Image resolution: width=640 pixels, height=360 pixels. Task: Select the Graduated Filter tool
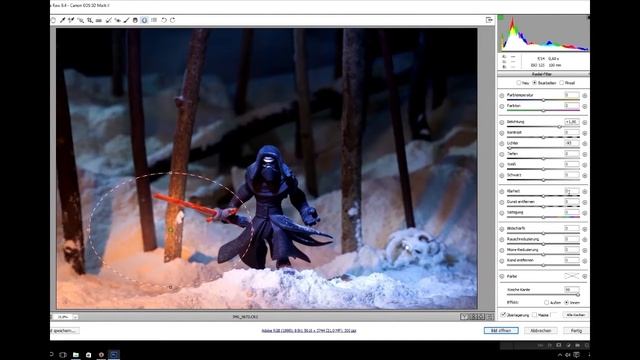tap(136, 20)
